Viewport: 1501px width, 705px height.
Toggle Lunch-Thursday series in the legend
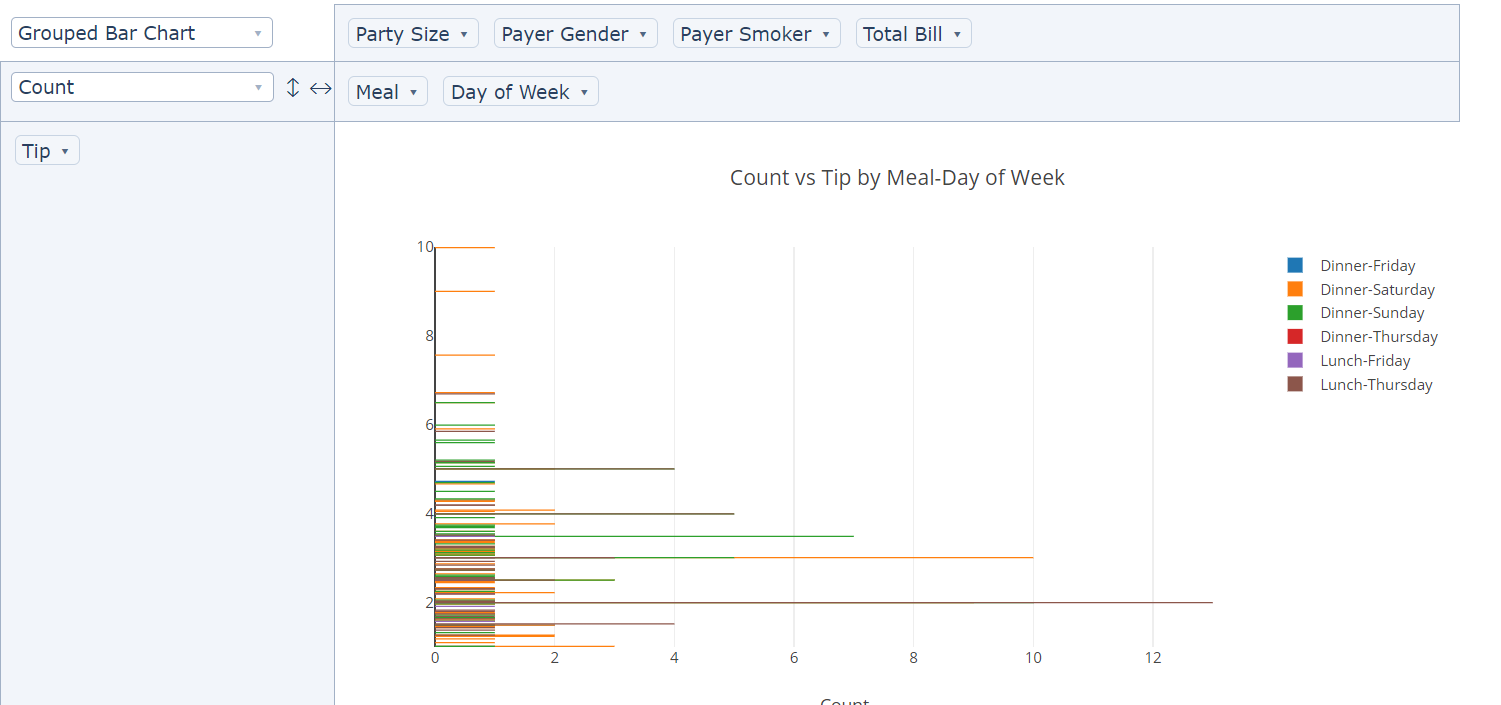pyautogui.click(x=1375, y=385)
